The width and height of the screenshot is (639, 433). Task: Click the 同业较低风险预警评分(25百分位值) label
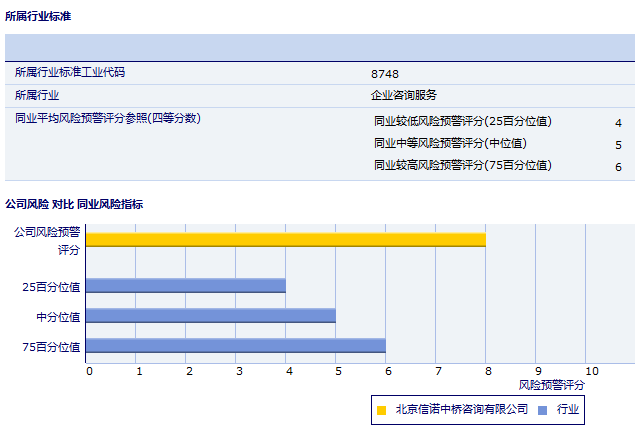pyautogui.click(x=462, y=121)
